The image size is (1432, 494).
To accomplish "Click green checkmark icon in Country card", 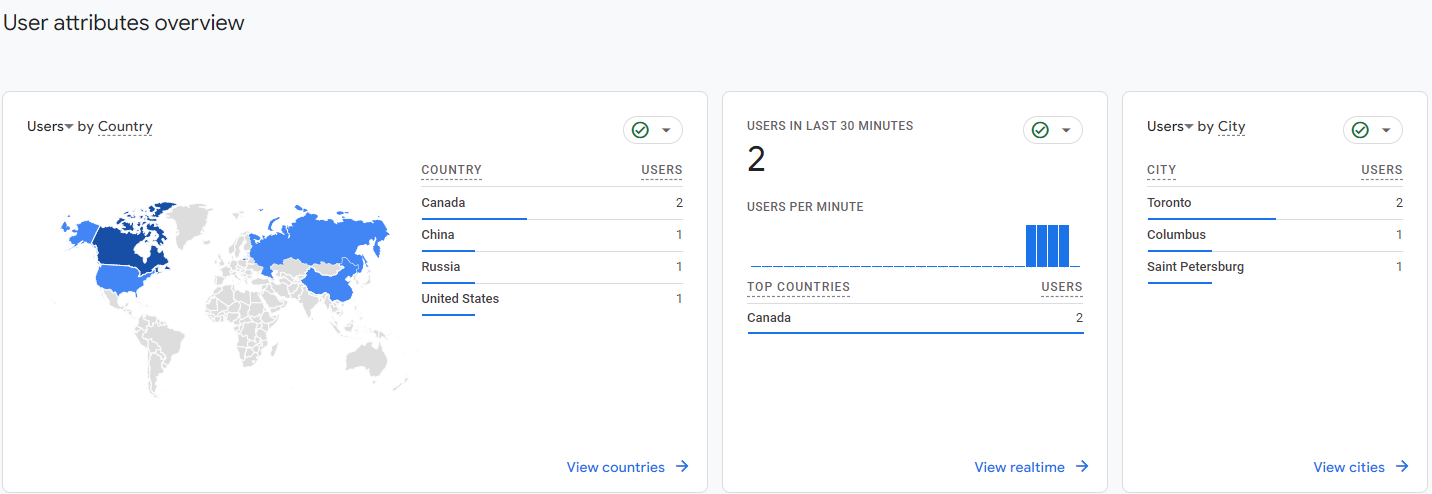I will pyautogui.click(x=640, y=130).
